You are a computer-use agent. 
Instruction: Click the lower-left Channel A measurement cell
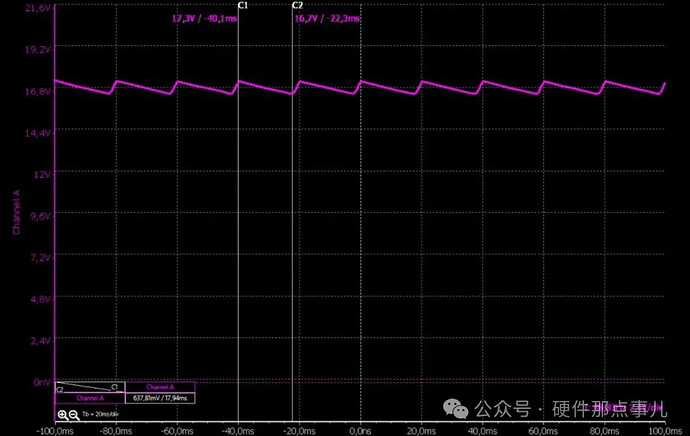[89, 398]
